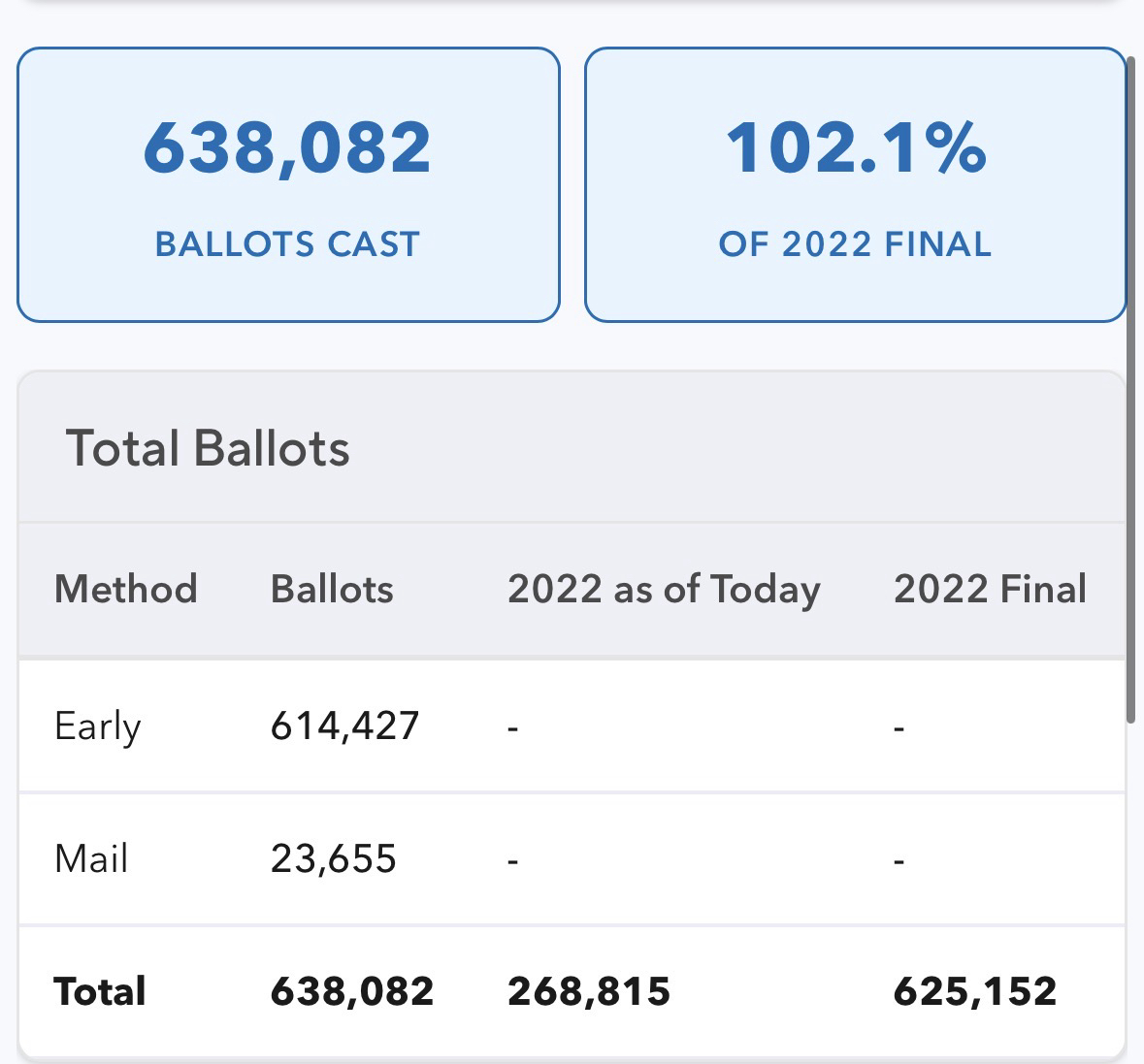Click the 638,082 value in Total row

click(x=352, y=991)
